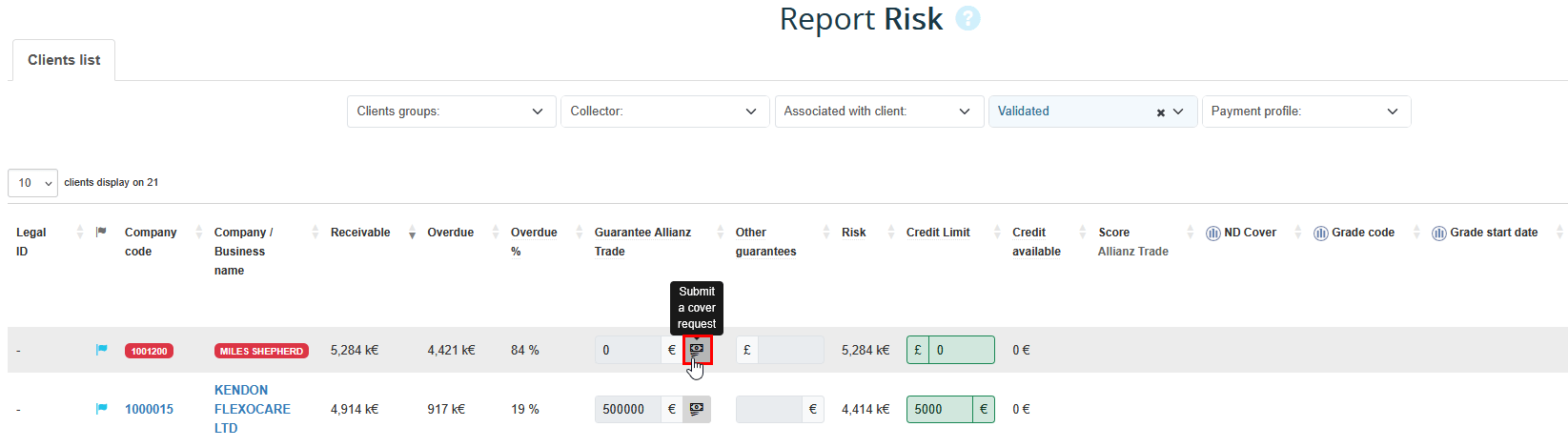This screenshot has width=1568, height=447.
Task: Clear the Validated filter
Action: click(x=1161, y=112)
